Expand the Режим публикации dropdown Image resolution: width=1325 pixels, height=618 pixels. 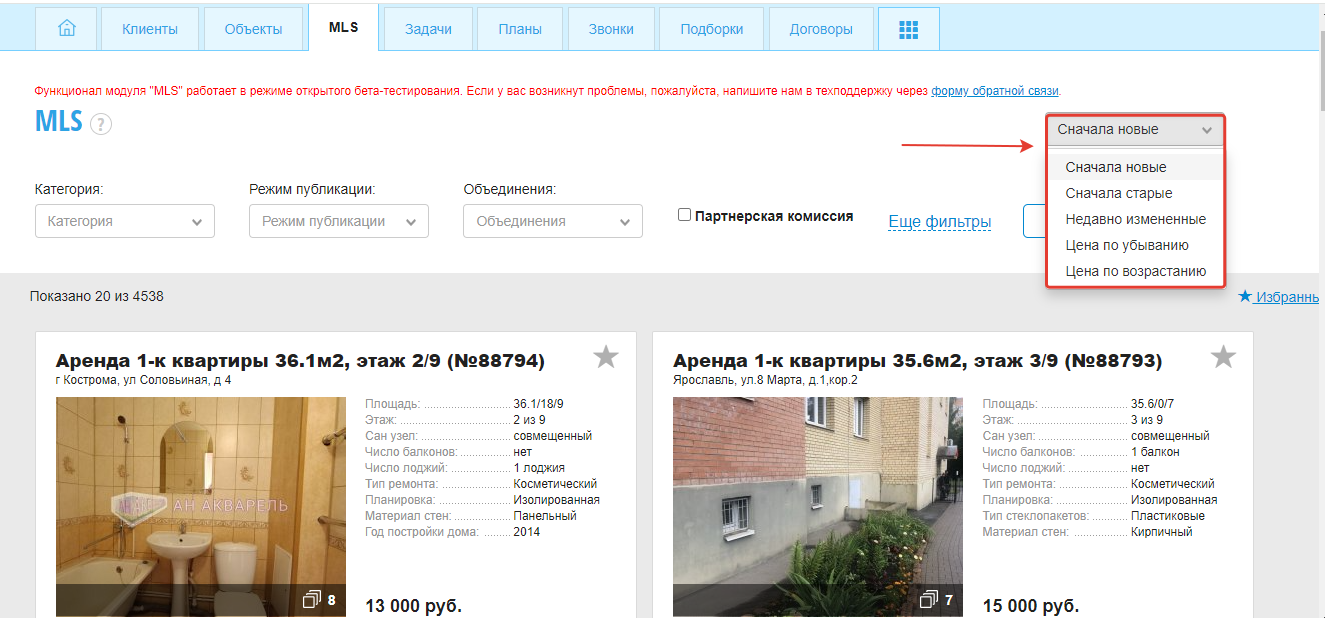click(339, 221)
